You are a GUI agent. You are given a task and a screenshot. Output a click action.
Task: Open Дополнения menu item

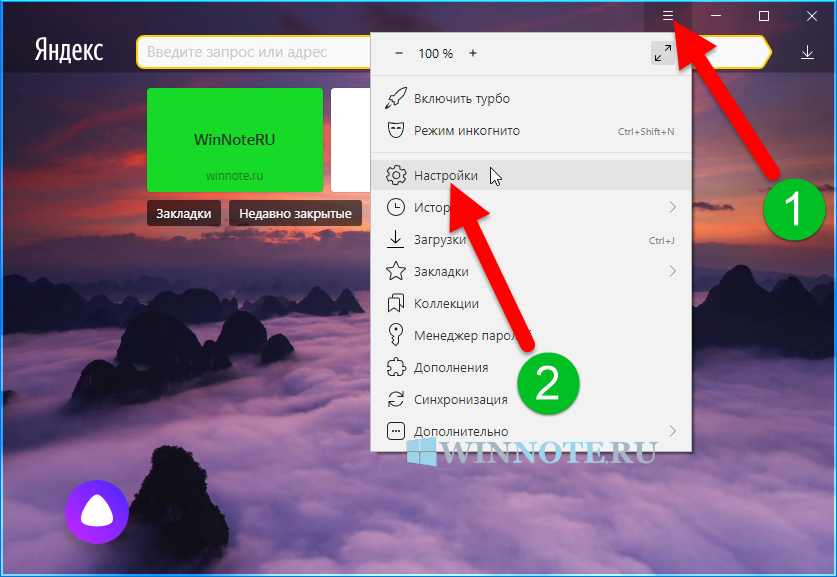coord(531,368)
